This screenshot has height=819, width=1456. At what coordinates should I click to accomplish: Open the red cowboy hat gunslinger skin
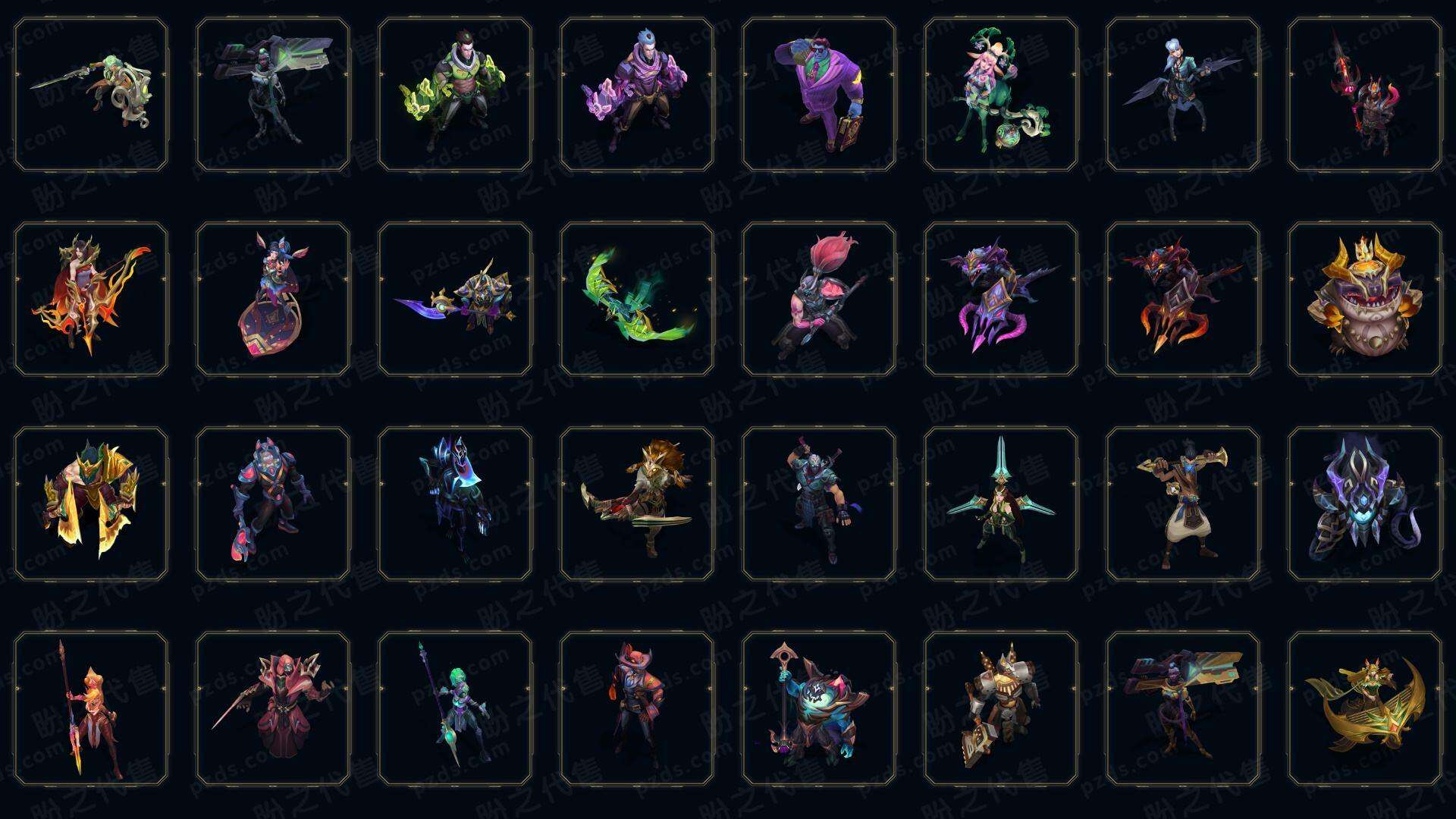[637, 709]
